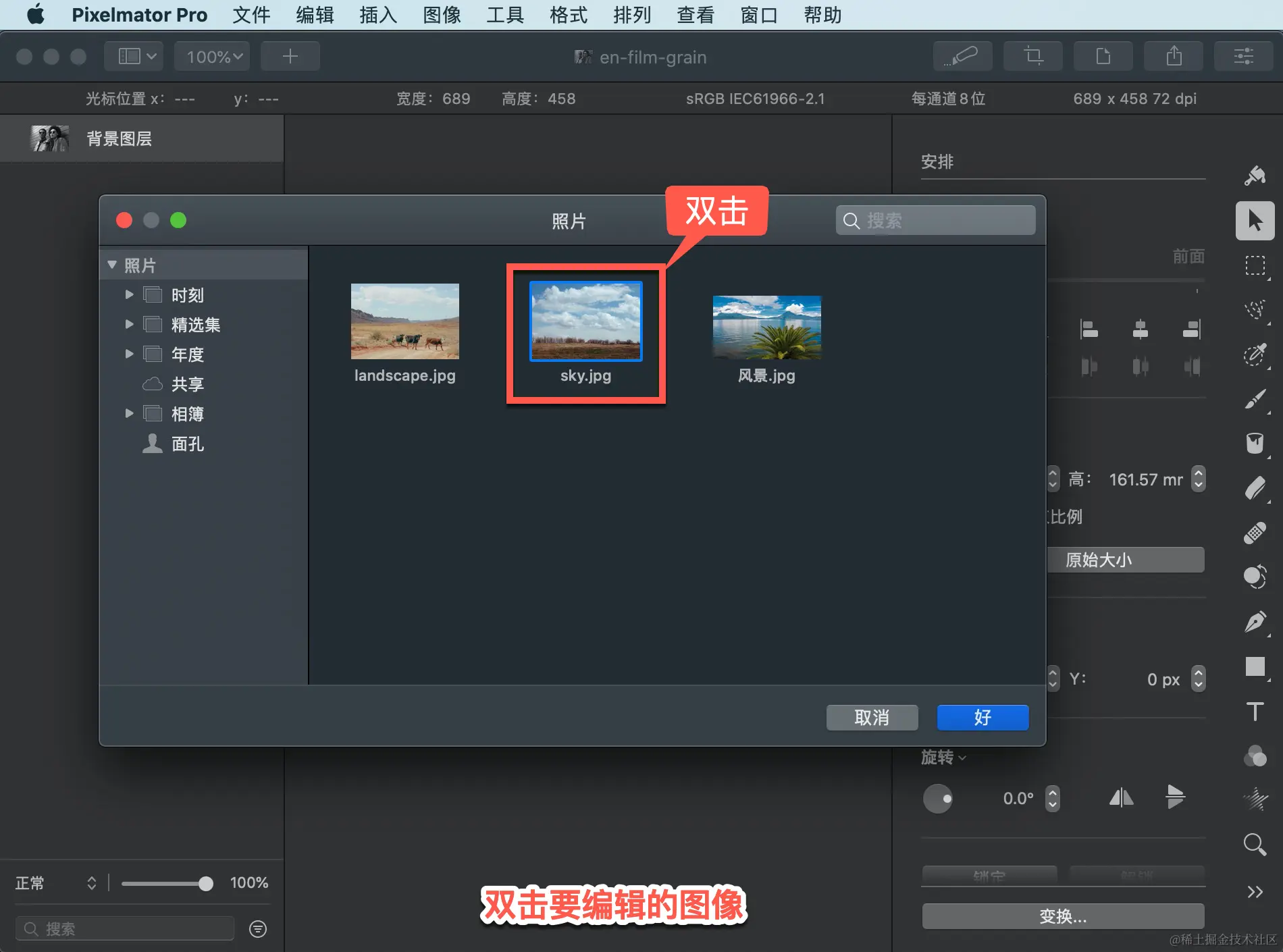Viewport: 1283px width, 952px height.
Task: Open the 文件 menu
Action: [x=251, y=15]
